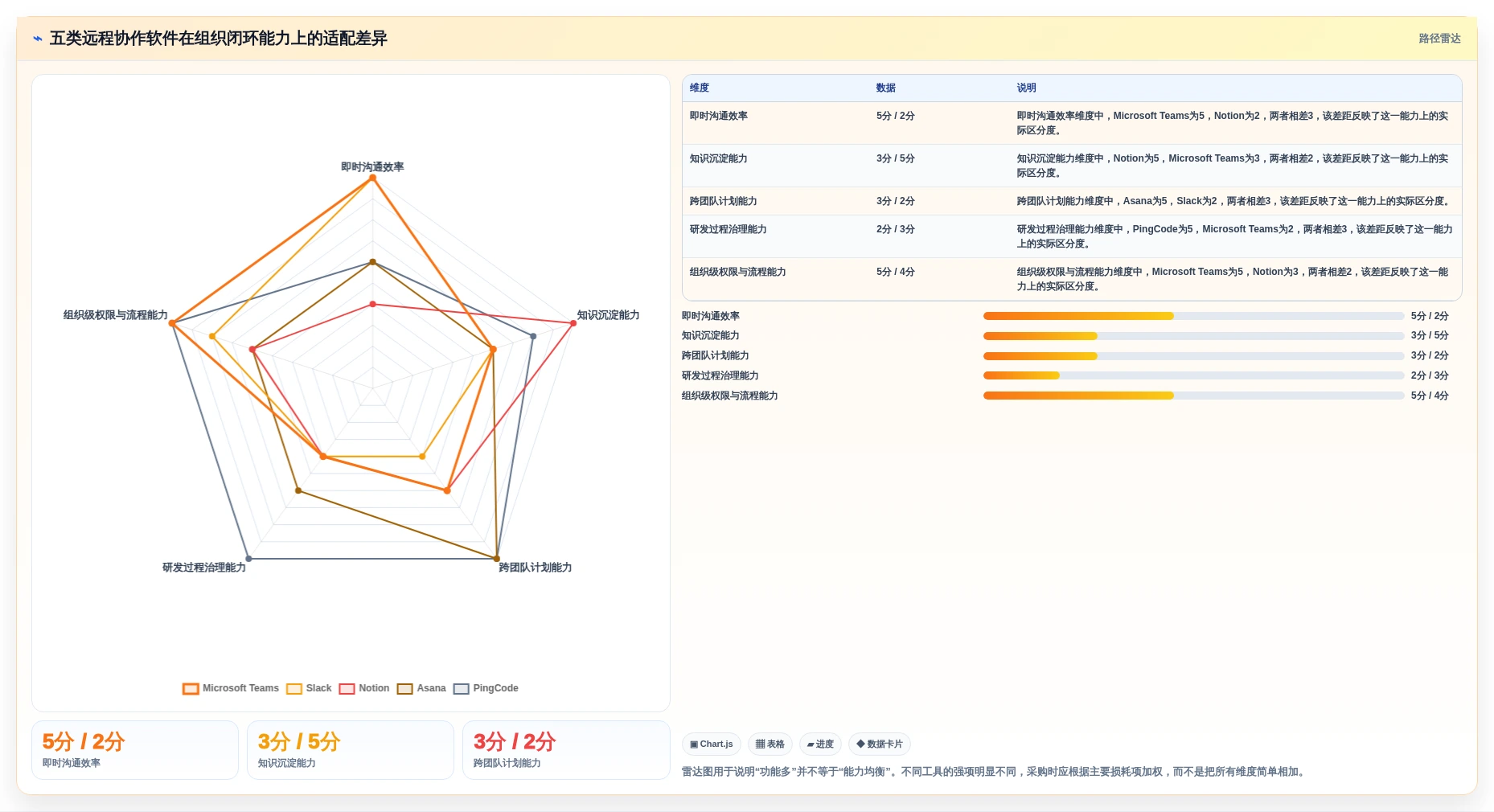Open the 5分 / 2分 即时沟通效率 data card
Image resolution: width=1494 pixels, height=812 pixels.
(135, 750)
